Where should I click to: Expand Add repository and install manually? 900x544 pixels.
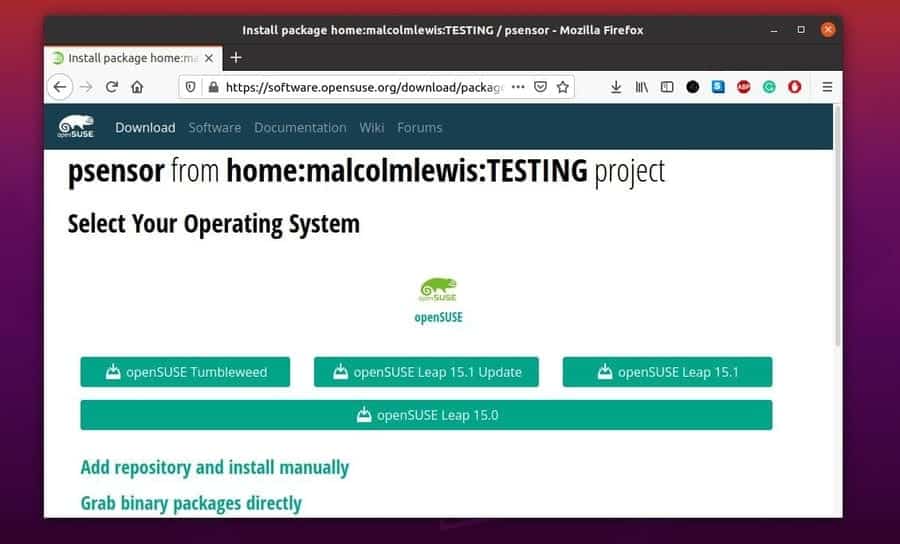click(x=215, y=467)
